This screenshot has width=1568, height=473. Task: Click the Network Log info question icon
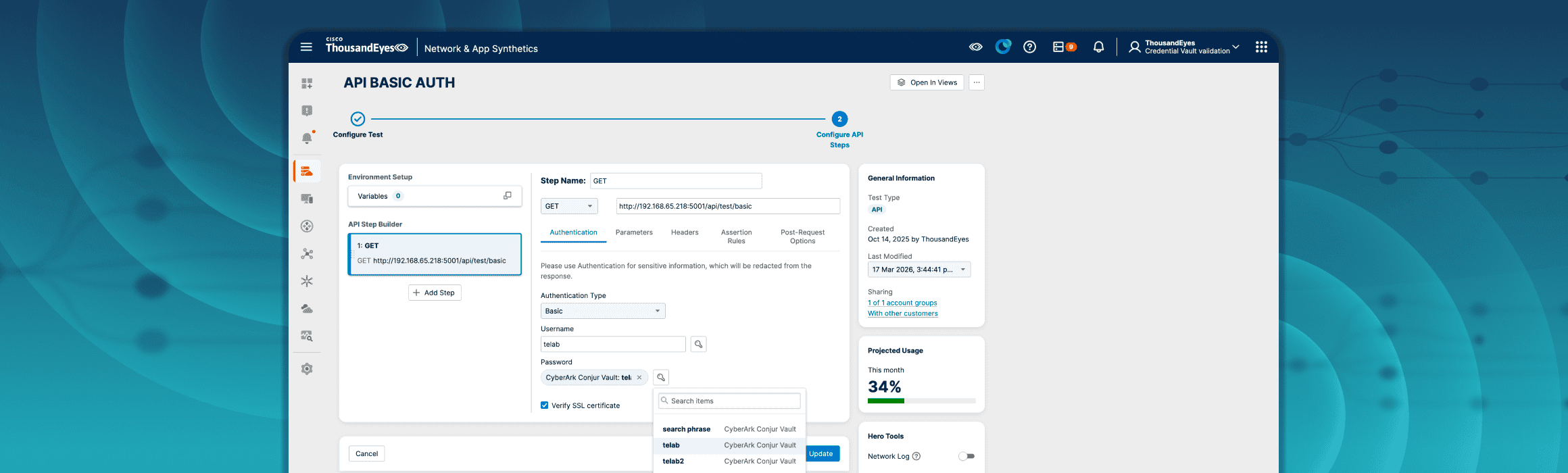[x=916, y=456]
